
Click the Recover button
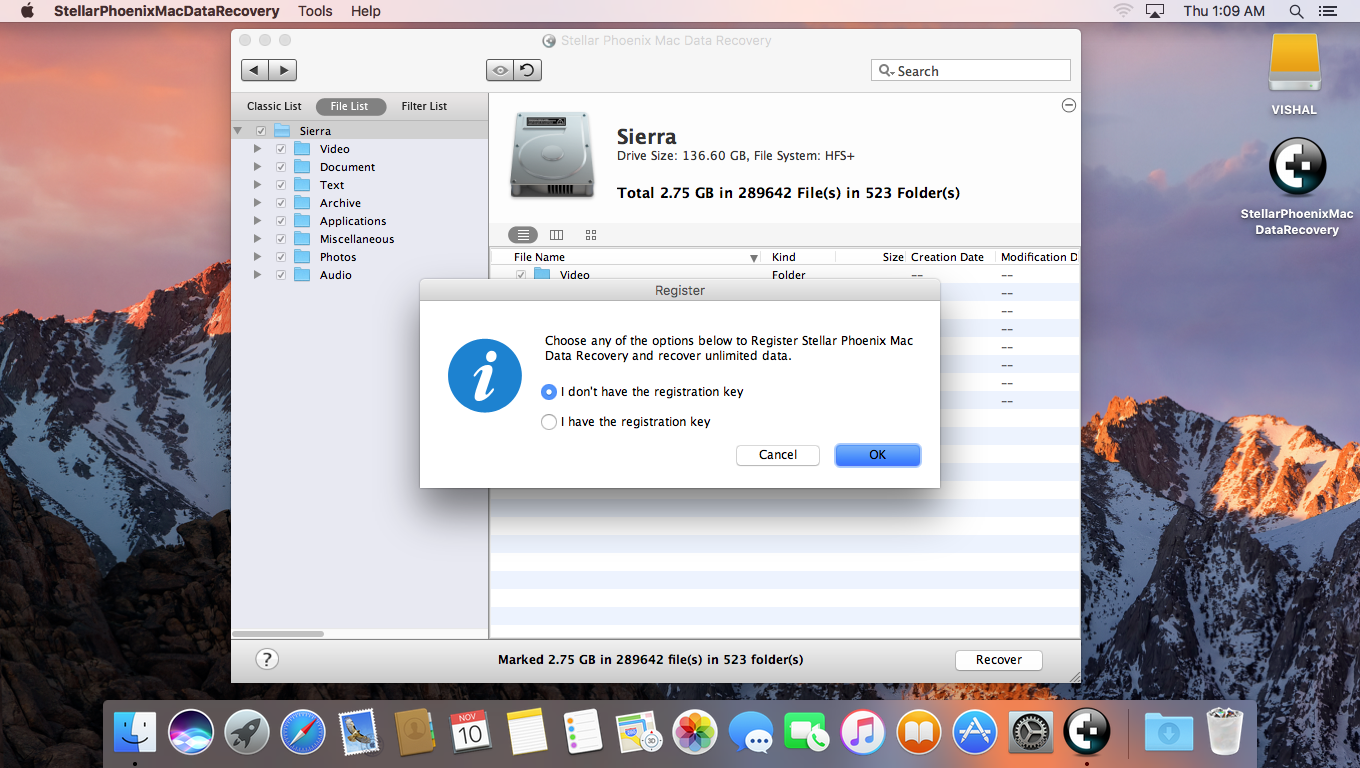coord(999,660)
